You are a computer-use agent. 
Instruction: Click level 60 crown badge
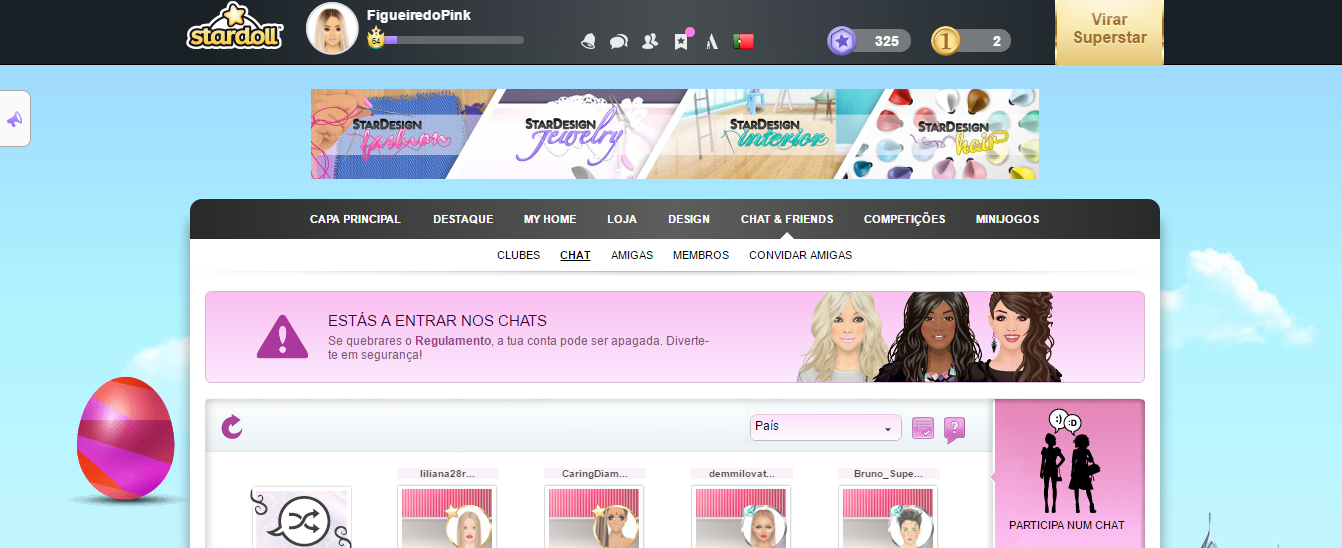tap(376, 39)
